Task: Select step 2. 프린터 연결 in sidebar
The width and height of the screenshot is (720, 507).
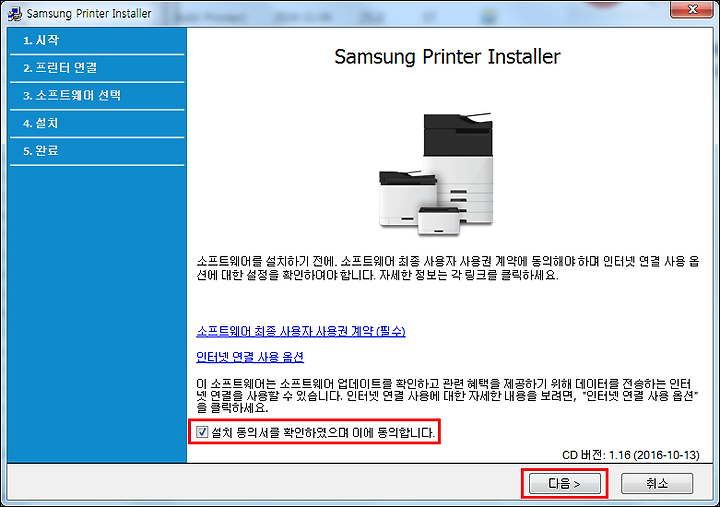Action: coord(97,68)
